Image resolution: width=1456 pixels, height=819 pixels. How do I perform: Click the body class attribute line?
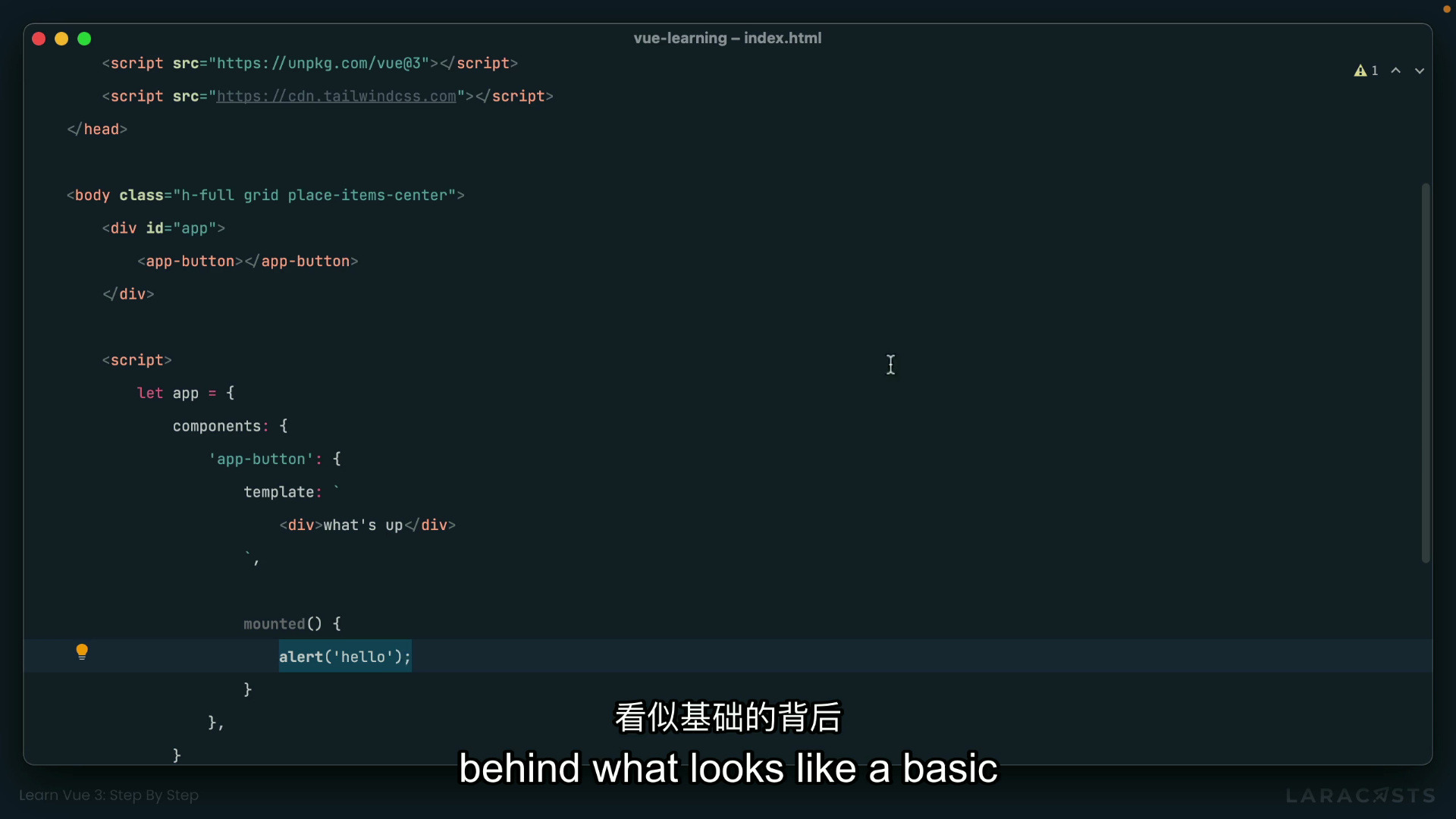coord(265,195)
